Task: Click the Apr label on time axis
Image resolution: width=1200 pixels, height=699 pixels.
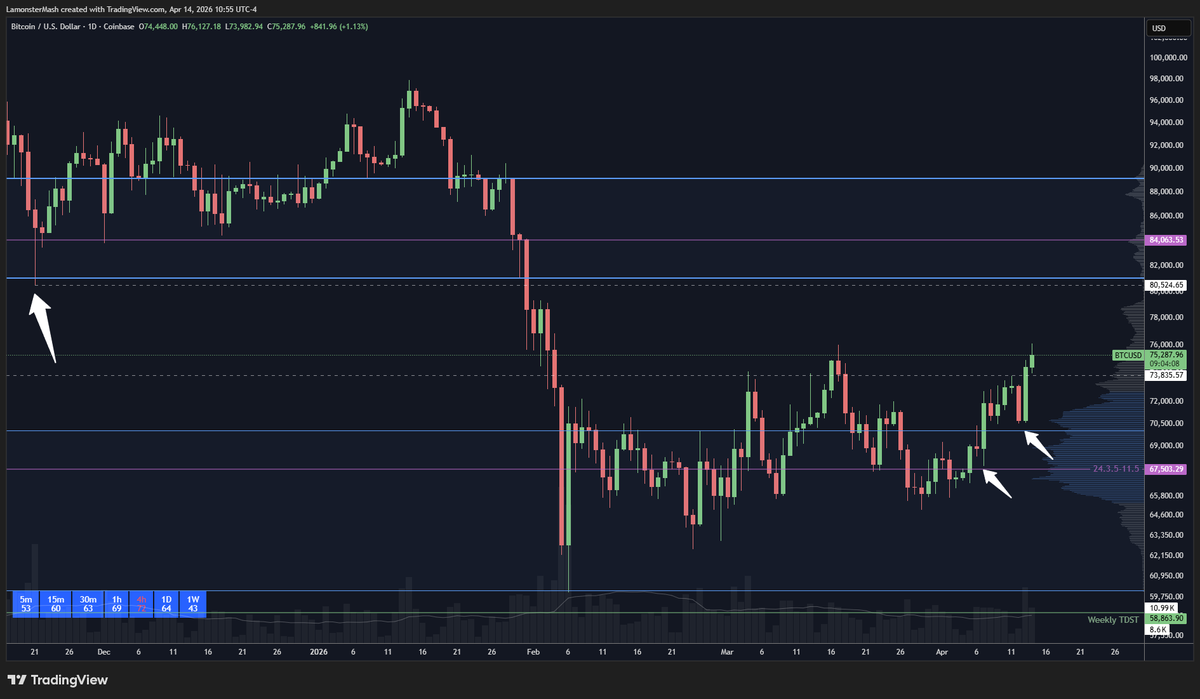Action: [x=942, y=651]
